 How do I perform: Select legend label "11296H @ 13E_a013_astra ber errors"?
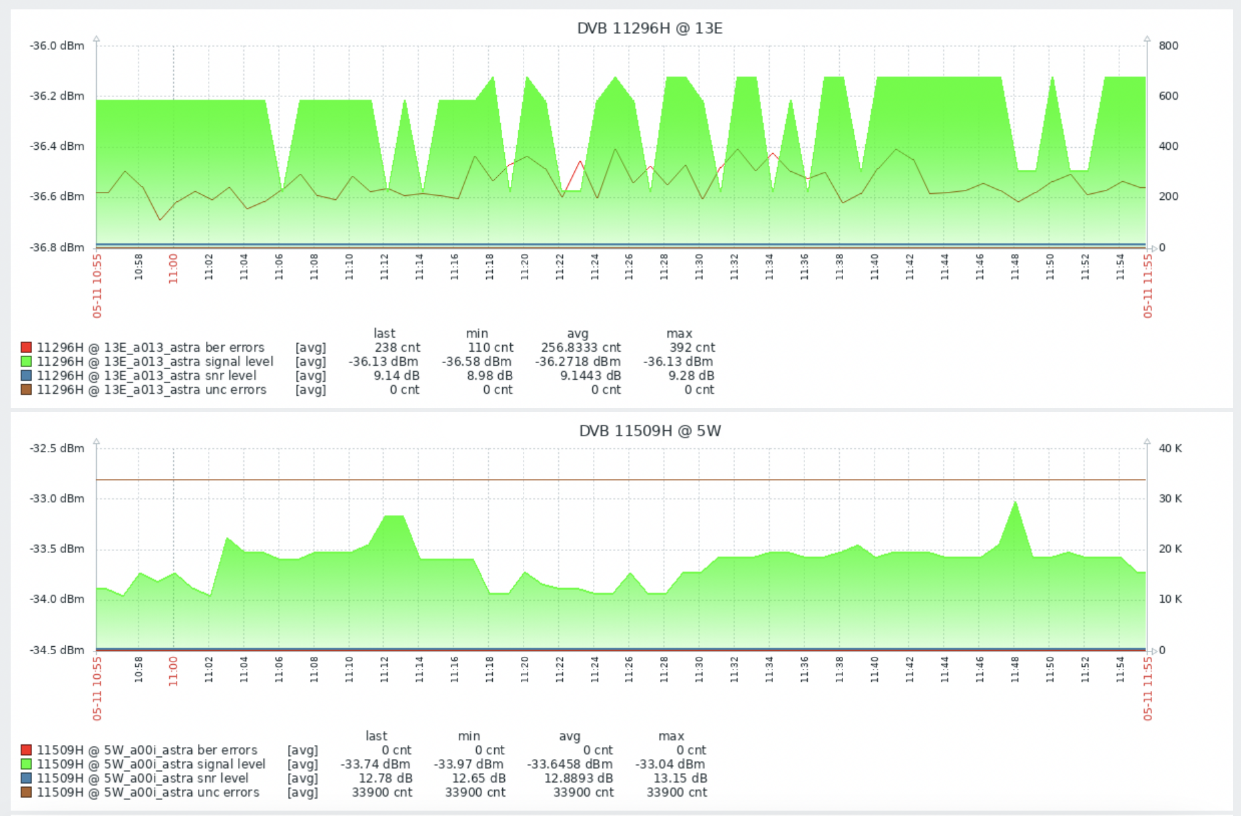(x=151, y=347)
